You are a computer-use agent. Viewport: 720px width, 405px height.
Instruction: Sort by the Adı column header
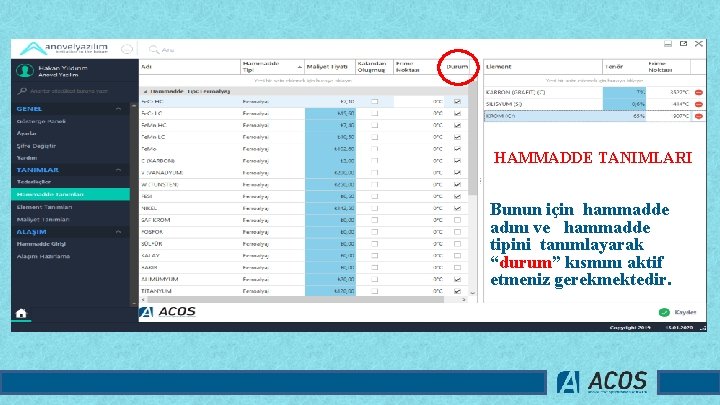click(190, 67)
